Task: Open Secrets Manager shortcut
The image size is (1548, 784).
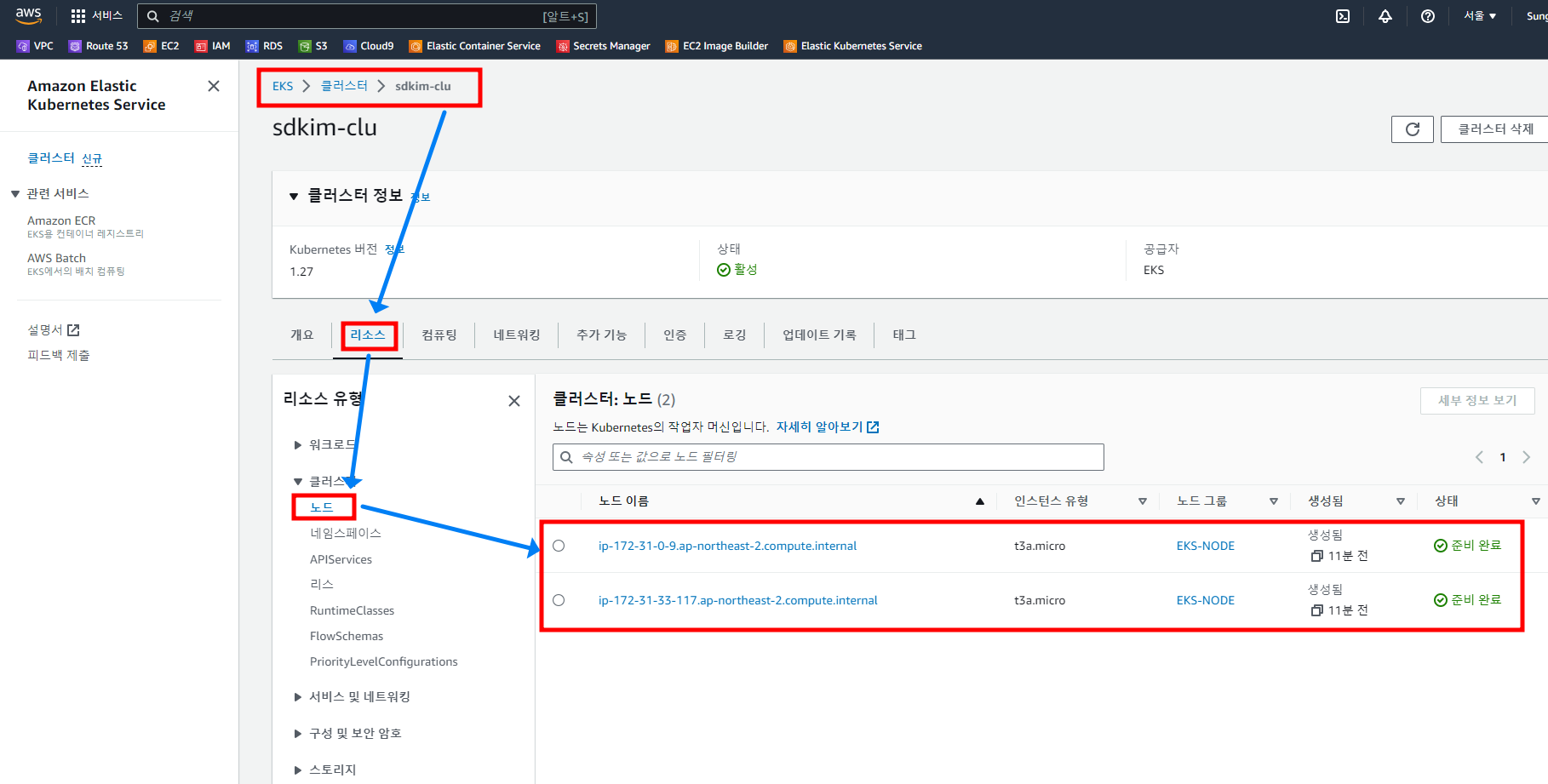Action: pyautogui.click(x=603, y=46)
